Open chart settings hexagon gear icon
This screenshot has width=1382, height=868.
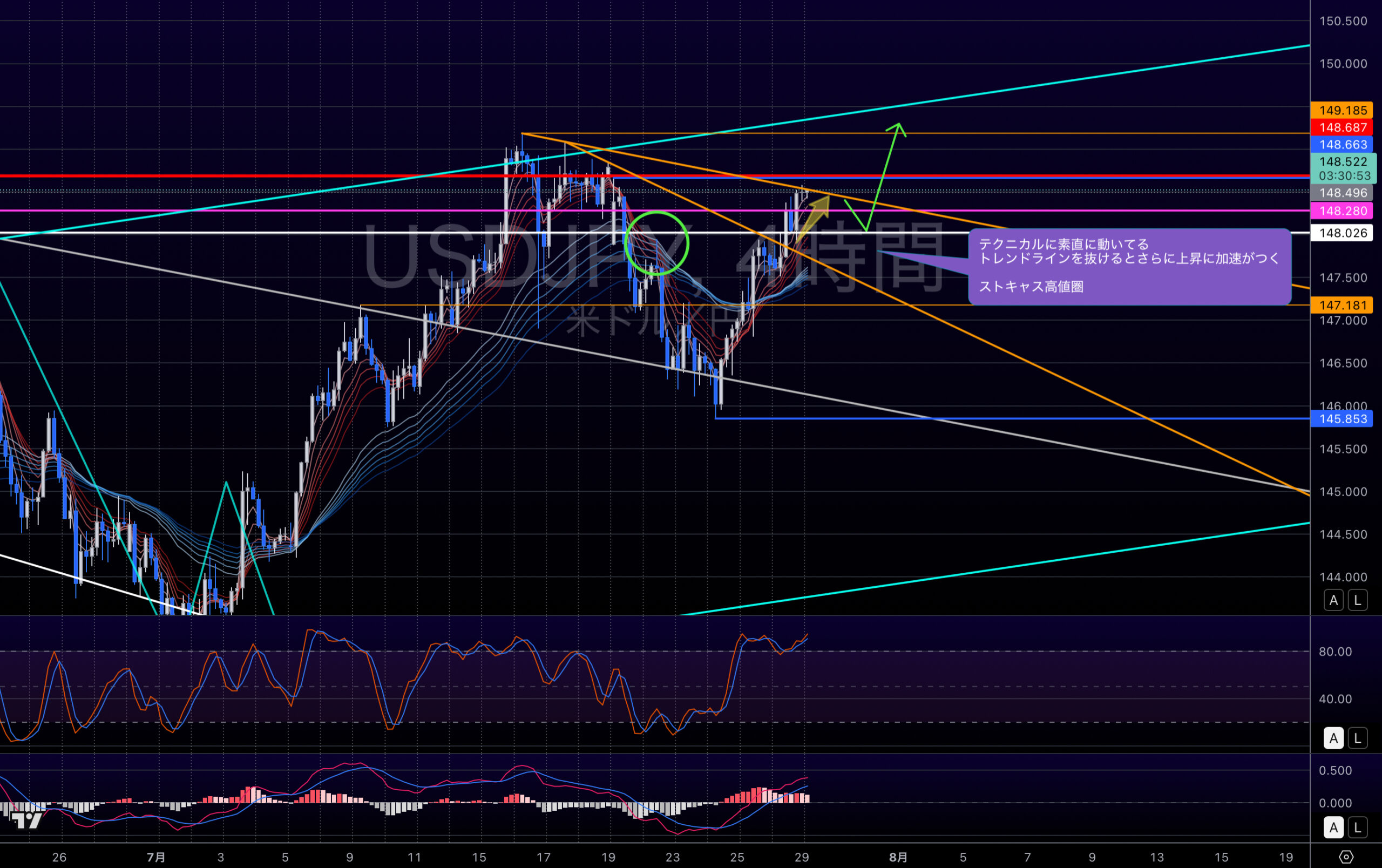[x=1346, y=857]
